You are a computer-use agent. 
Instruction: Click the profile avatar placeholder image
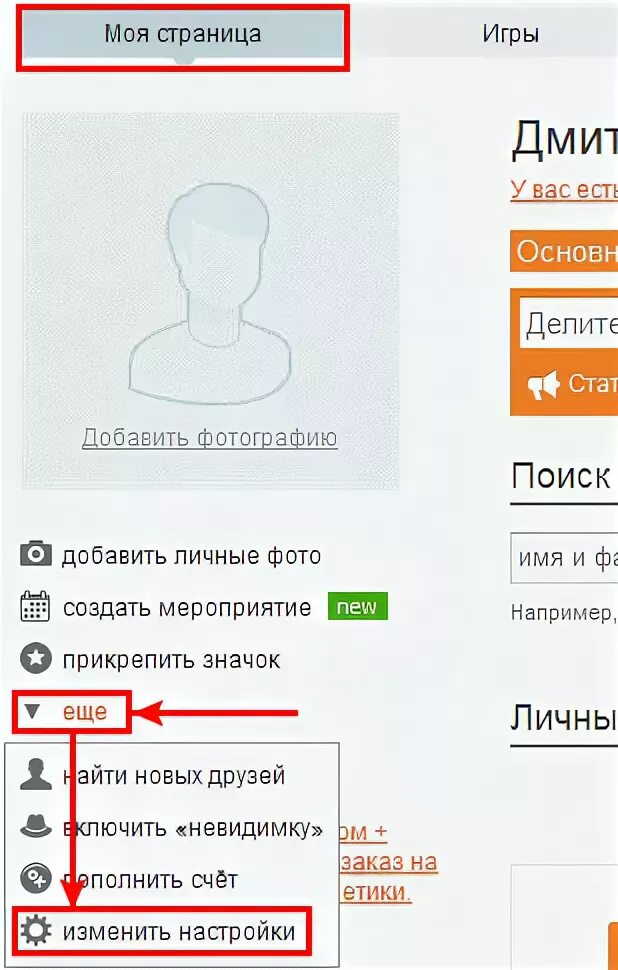pyautogui.click(x=210, y=301)
